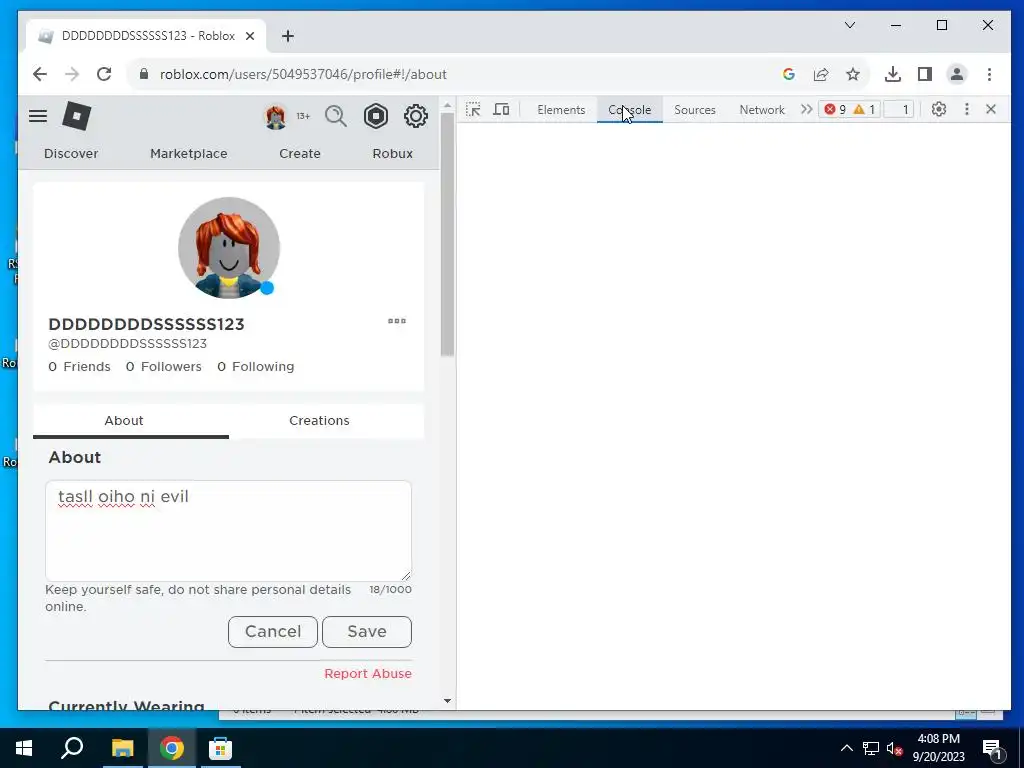
Task: Switch to the Console tab
Action: coord(630,110)
